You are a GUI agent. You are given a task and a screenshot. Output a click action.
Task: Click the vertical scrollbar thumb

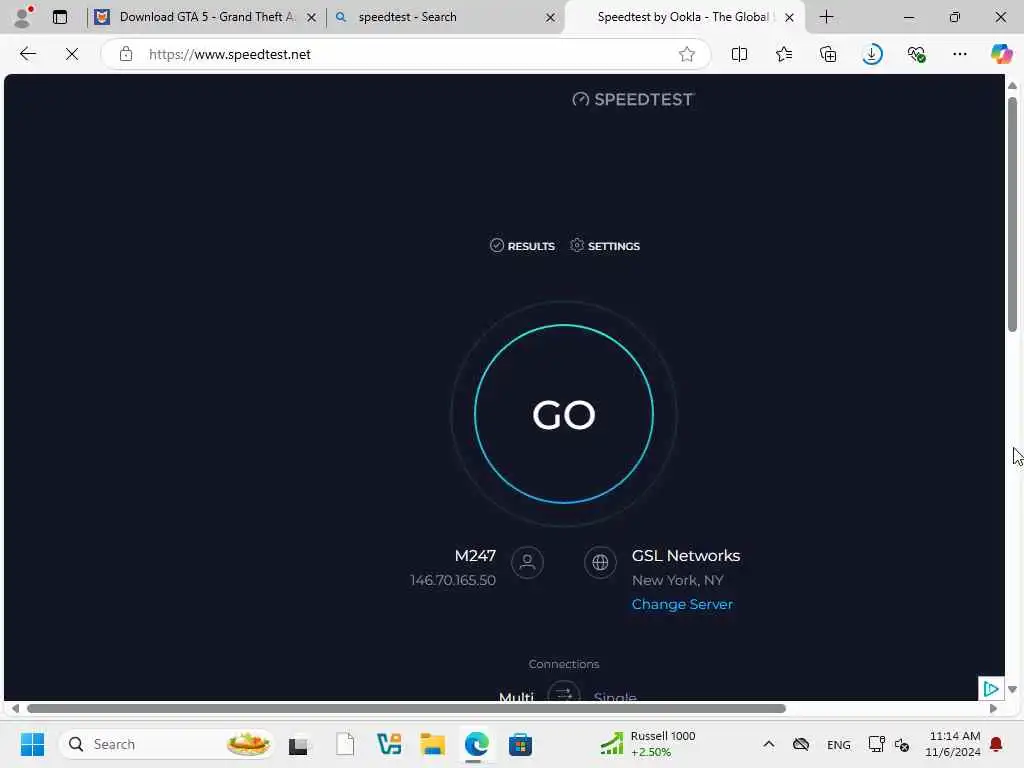[x=1012, y=214]
